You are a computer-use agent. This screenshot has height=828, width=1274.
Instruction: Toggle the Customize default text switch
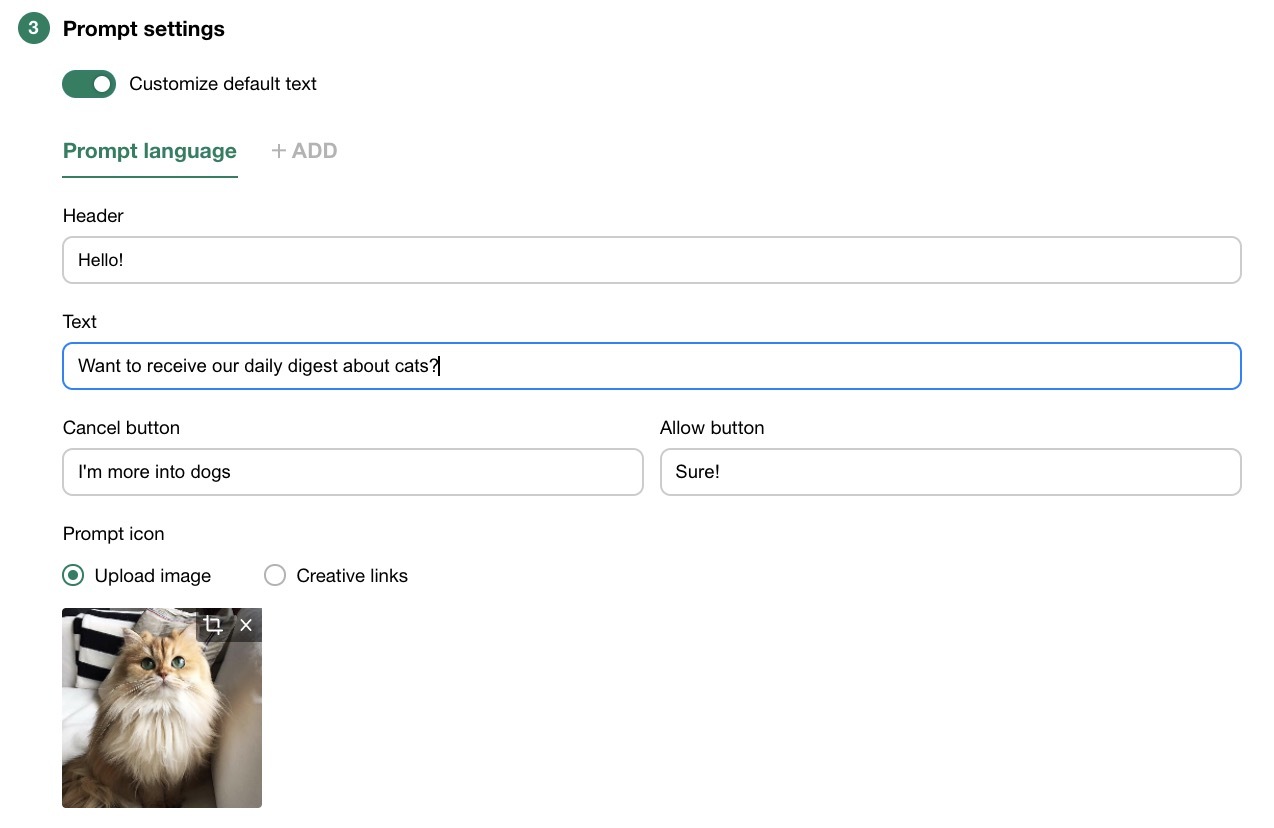click(x=89, y=84)
